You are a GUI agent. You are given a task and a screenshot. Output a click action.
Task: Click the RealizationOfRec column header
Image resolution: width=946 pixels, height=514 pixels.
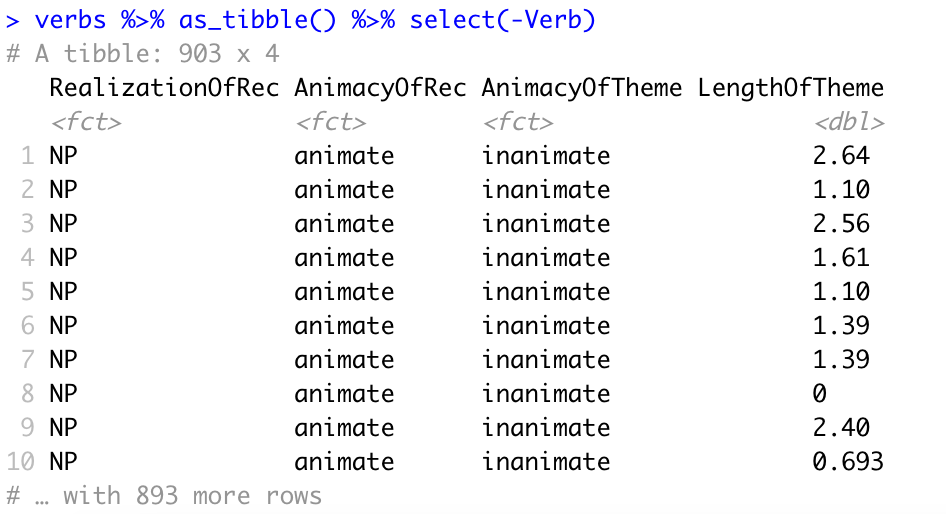(166, 88)
